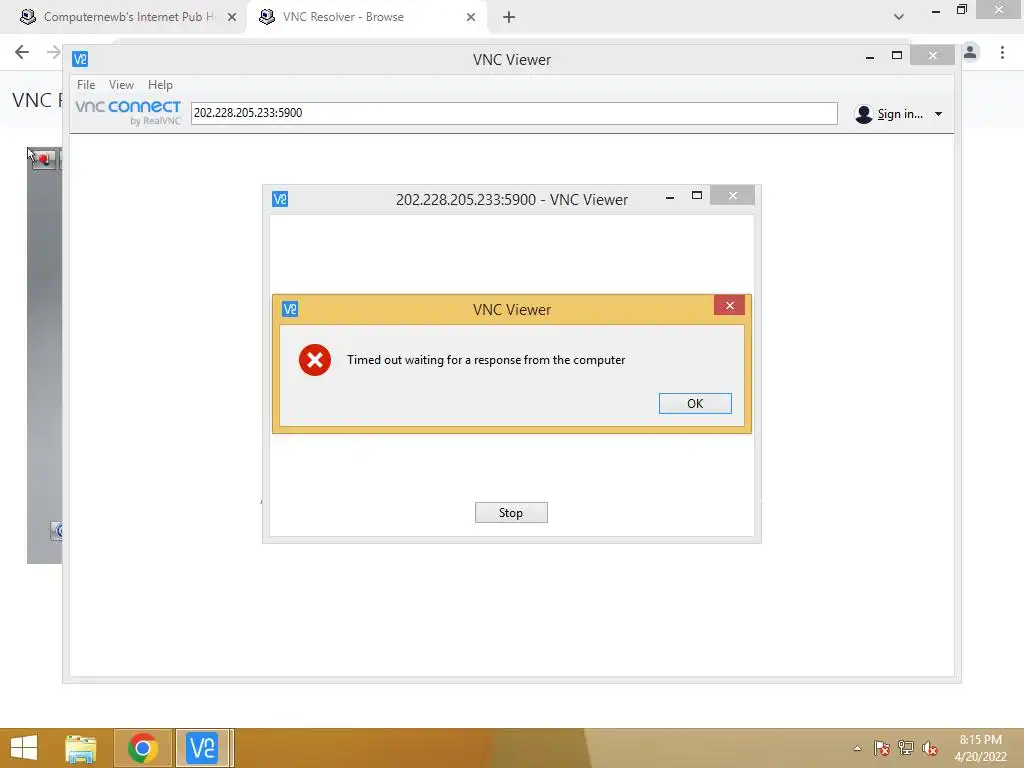Click the VNC icon in error dialog title
The width and height of the screenshot is (1024, 768).
click(290, 309)
